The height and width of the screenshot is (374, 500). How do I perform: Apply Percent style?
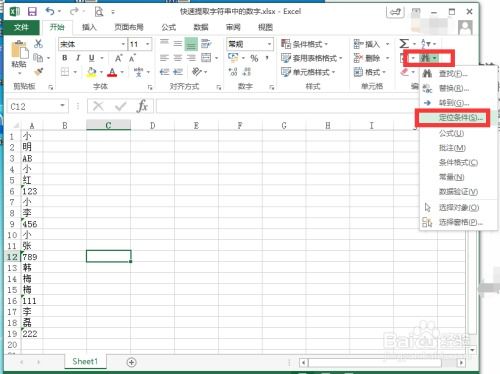254,58
